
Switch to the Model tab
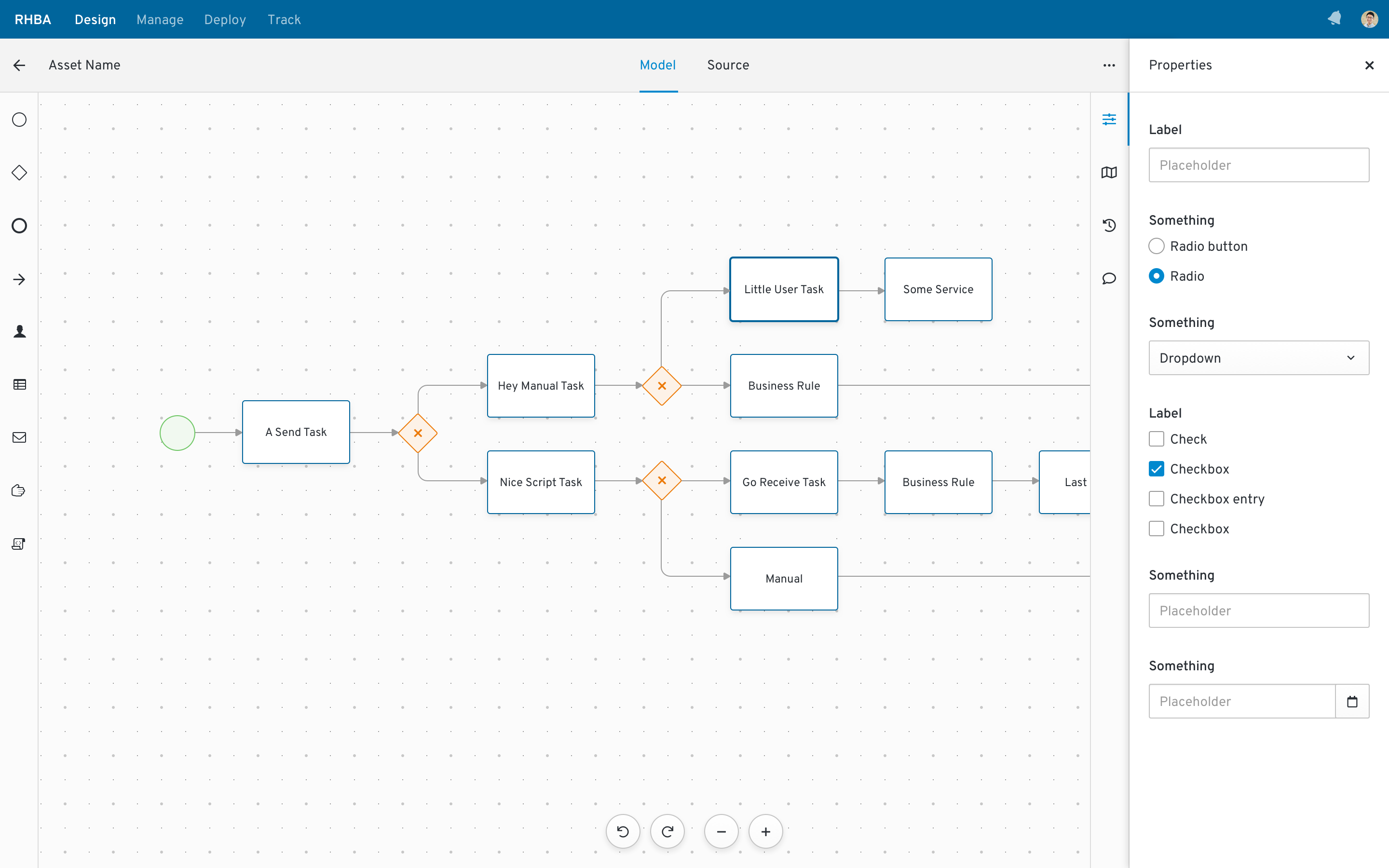[x=658, y=65]
